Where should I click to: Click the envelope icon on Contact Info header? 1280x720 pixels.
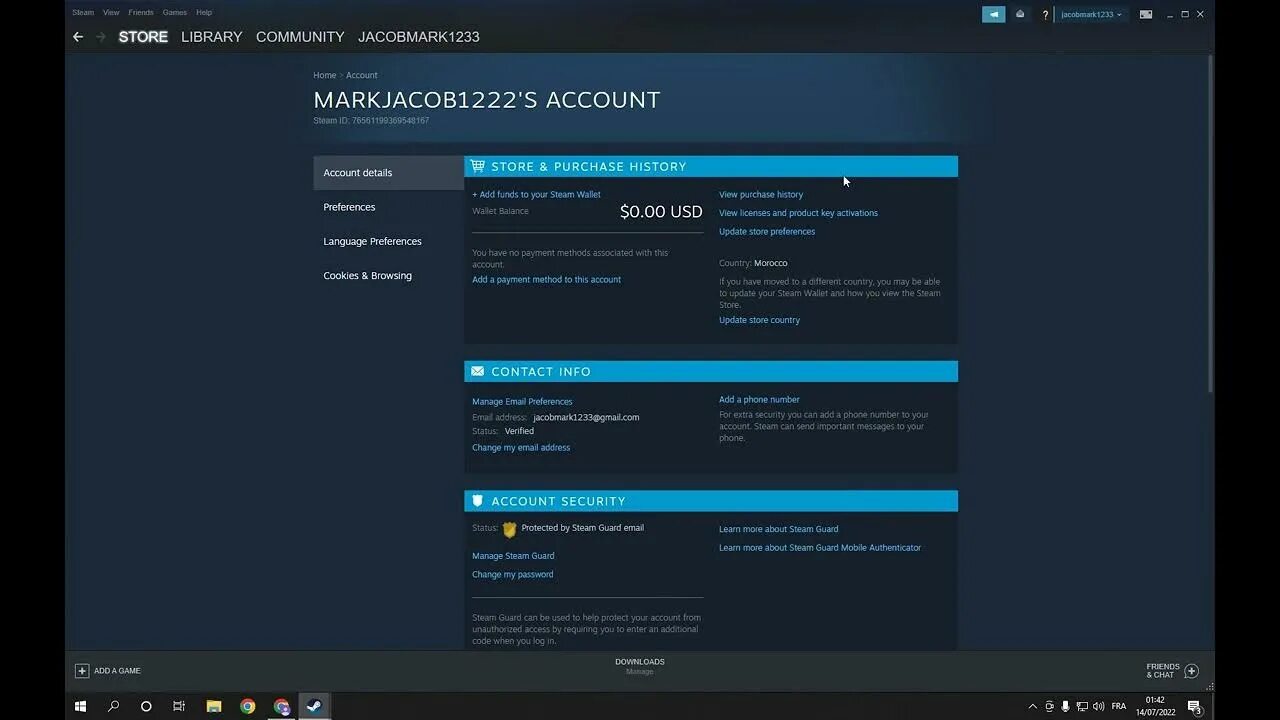(x=477, y=371)
